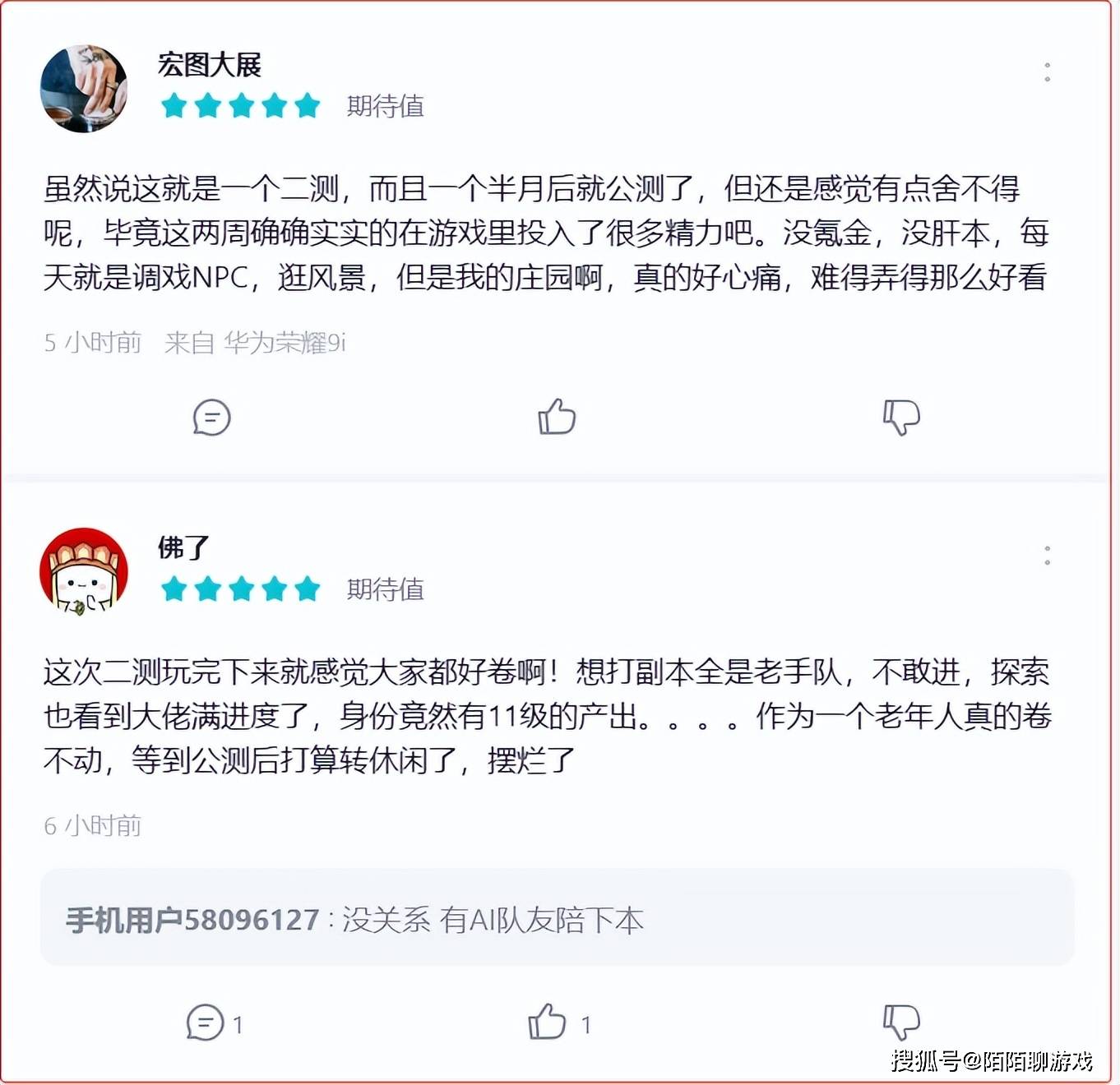The height and width of the screenshot is (1085, 1120).
Task: Click username 宏图大展
Action: tap(209, 65)
